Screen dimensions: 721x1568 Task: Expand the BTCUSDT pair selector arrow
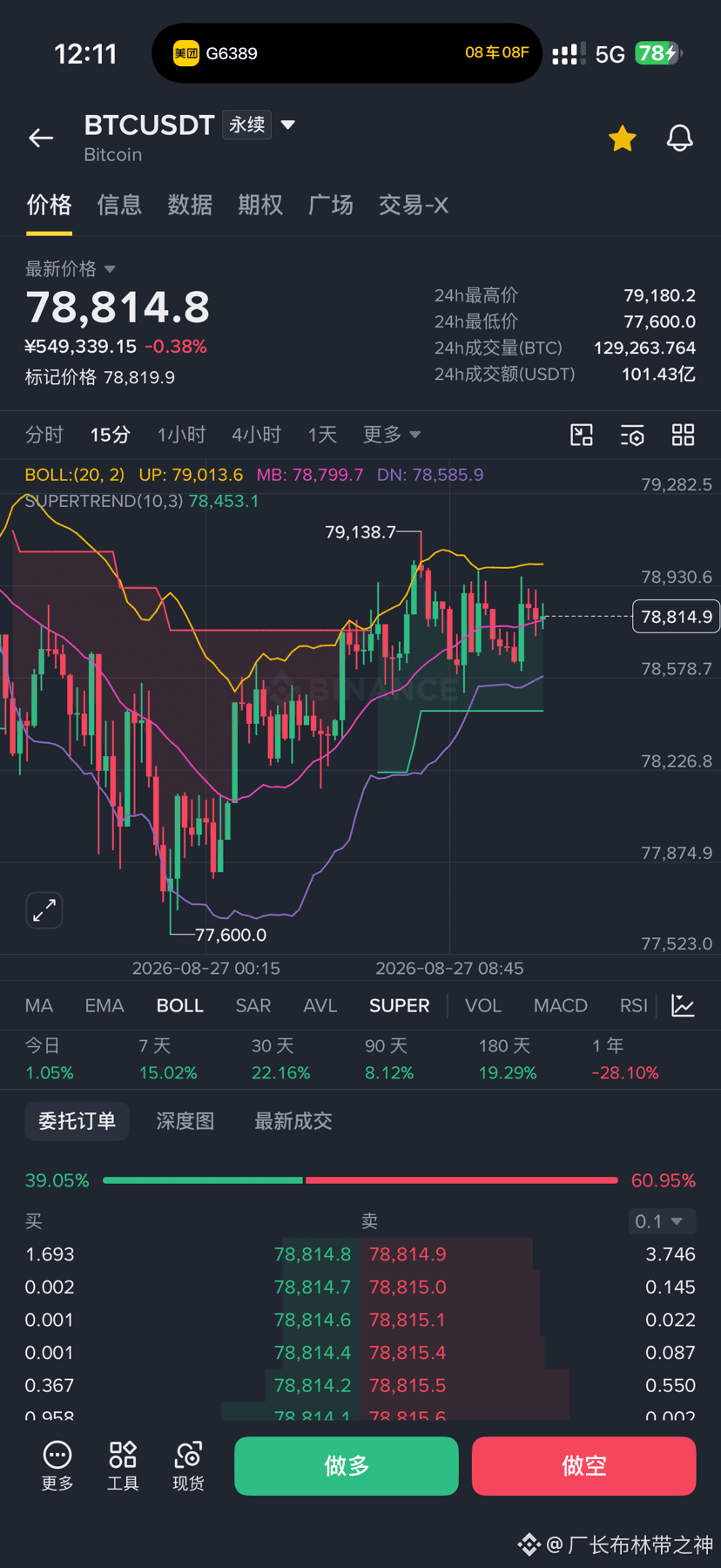[288, 125]
